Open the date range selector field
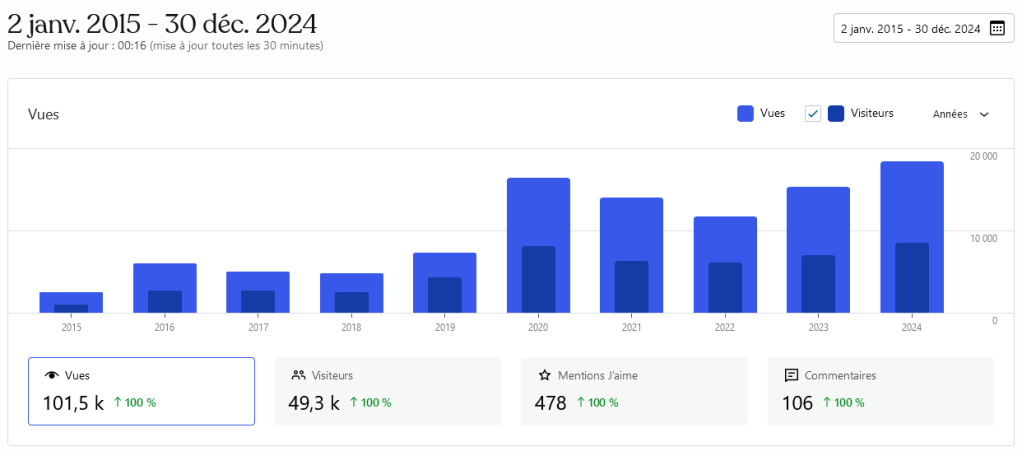Viewport: 1022px width, 451px height. [909, 28]
